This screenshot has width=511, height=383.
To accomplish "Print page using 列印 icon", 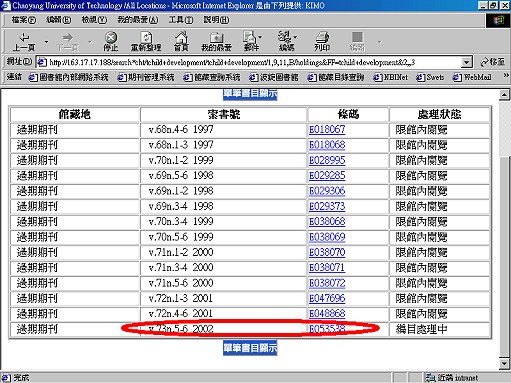I will pyautogui.click(x=322, y=37).
